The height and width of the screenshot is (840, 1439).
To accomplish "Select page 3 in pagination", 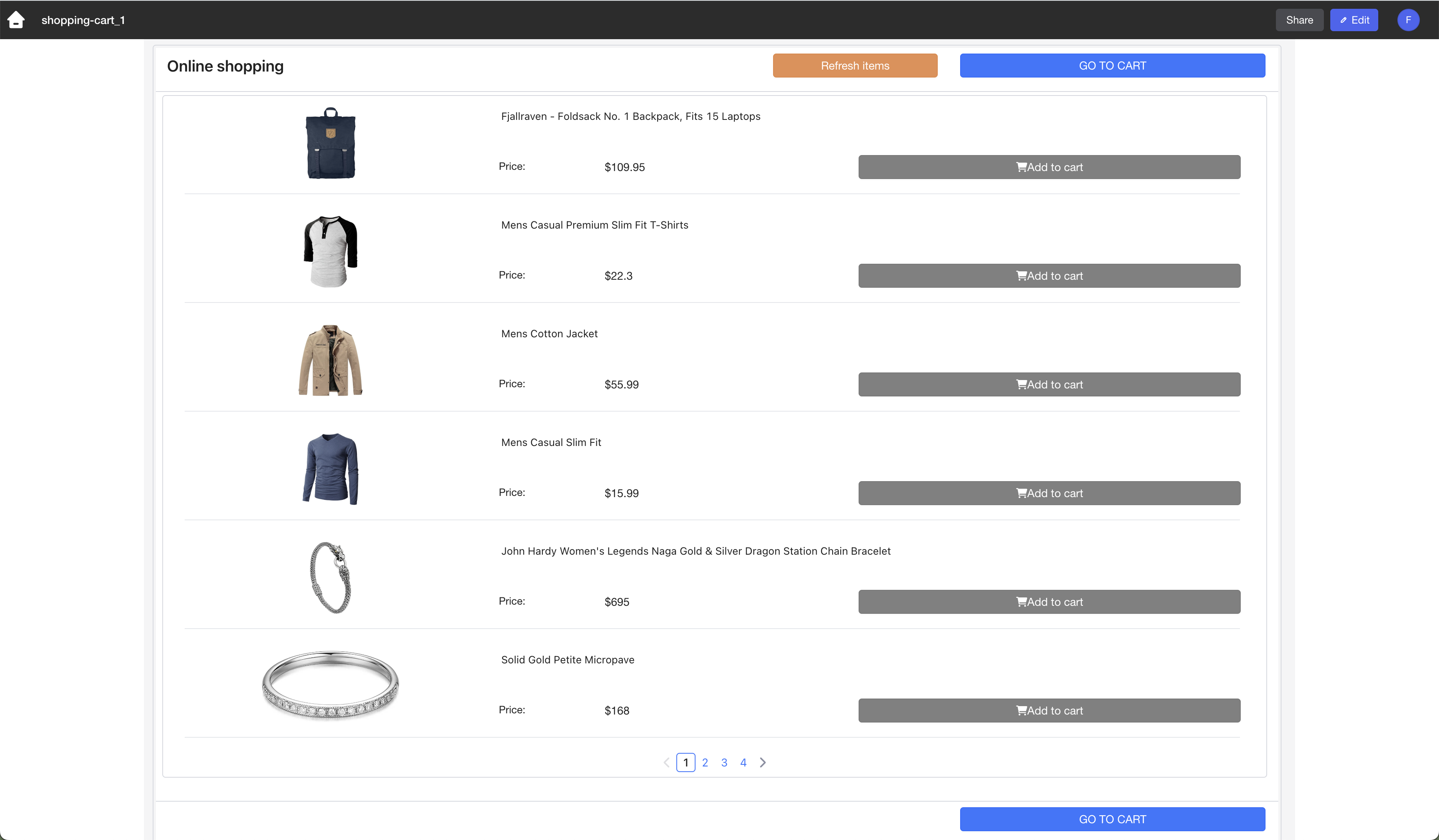I will tap(724, 762).
